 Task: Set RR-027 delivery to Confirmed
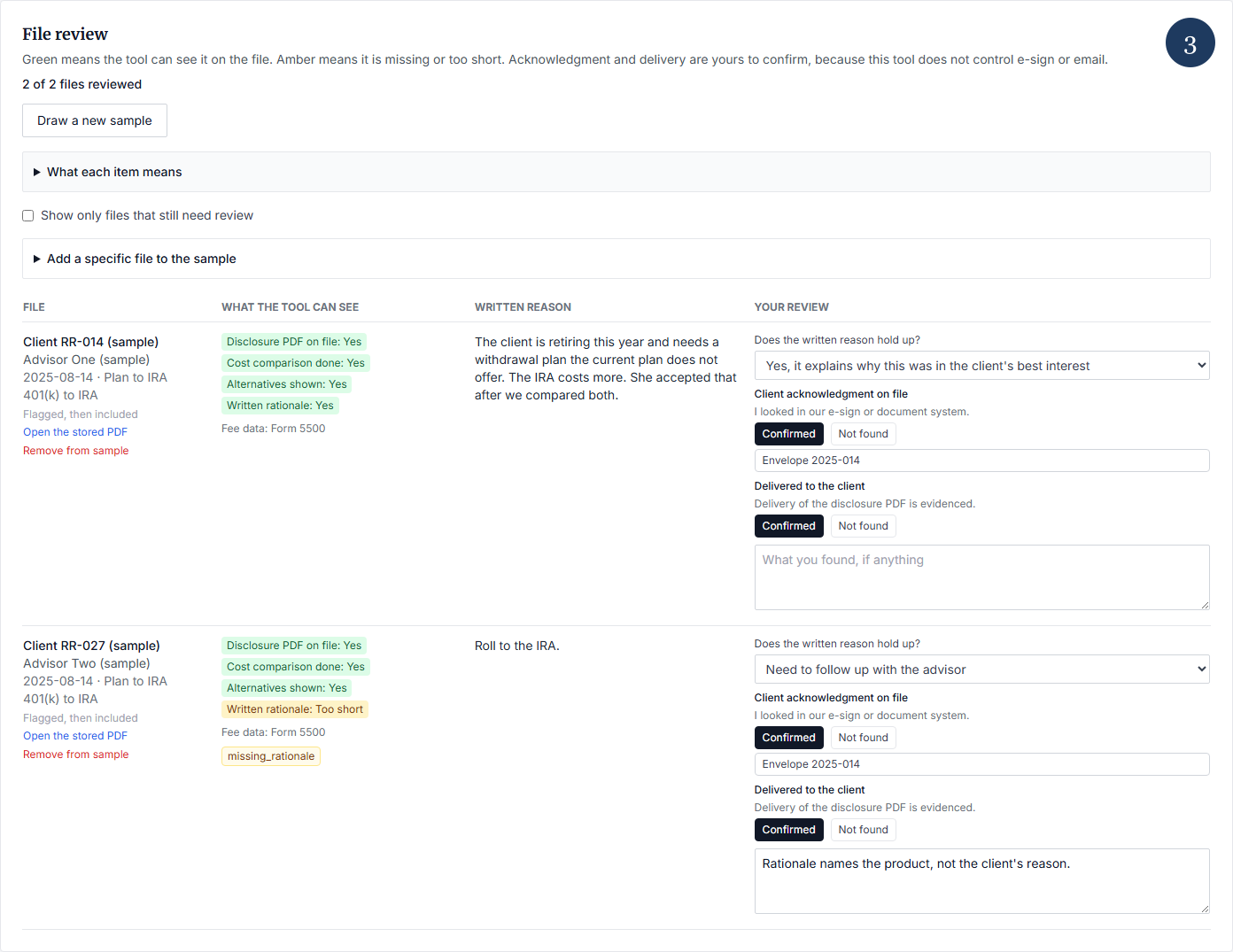[x=788, y=830]
